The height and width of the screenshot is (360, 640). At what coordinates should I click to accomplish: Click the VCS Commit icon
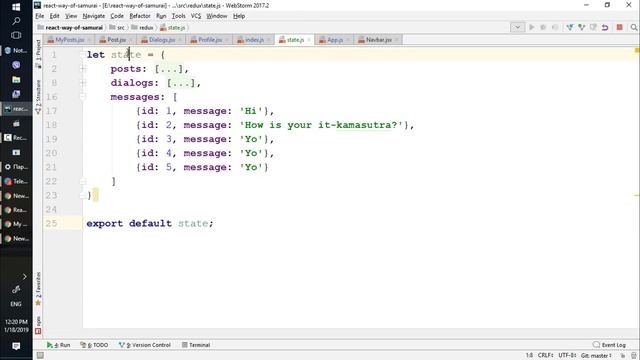click(582, 27)
